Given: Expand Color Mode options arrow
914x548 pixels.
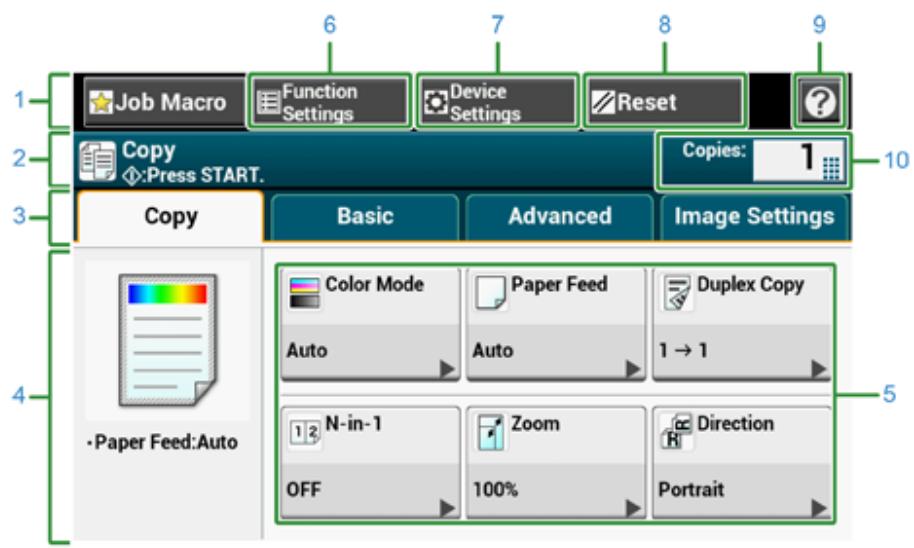Looking at the screenshot, I should click(447, 368).
